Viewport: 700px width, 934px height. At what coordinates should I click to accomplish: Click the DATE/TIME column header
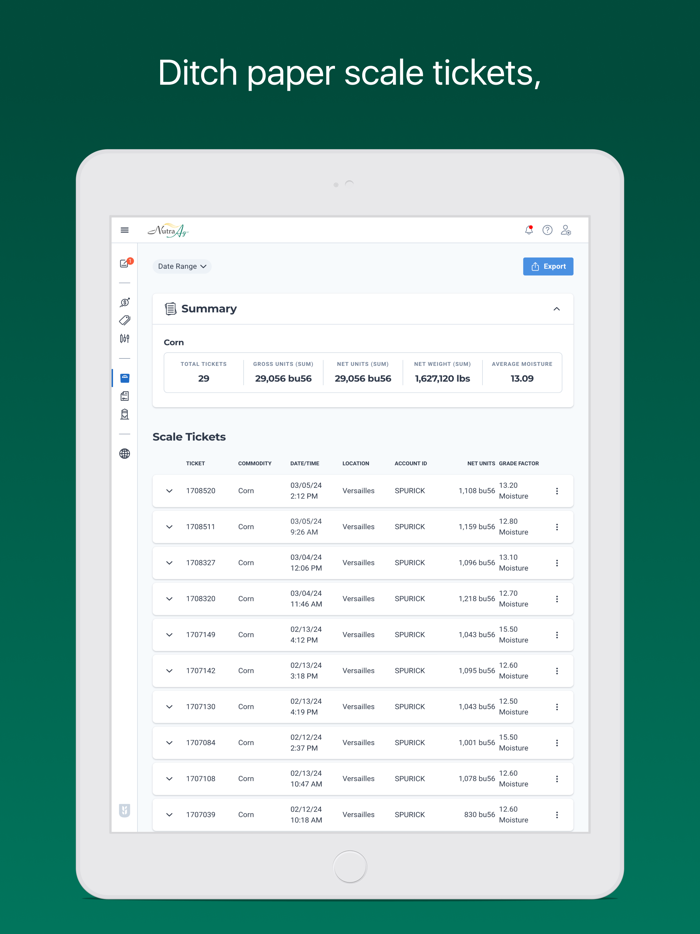[304, 463]
